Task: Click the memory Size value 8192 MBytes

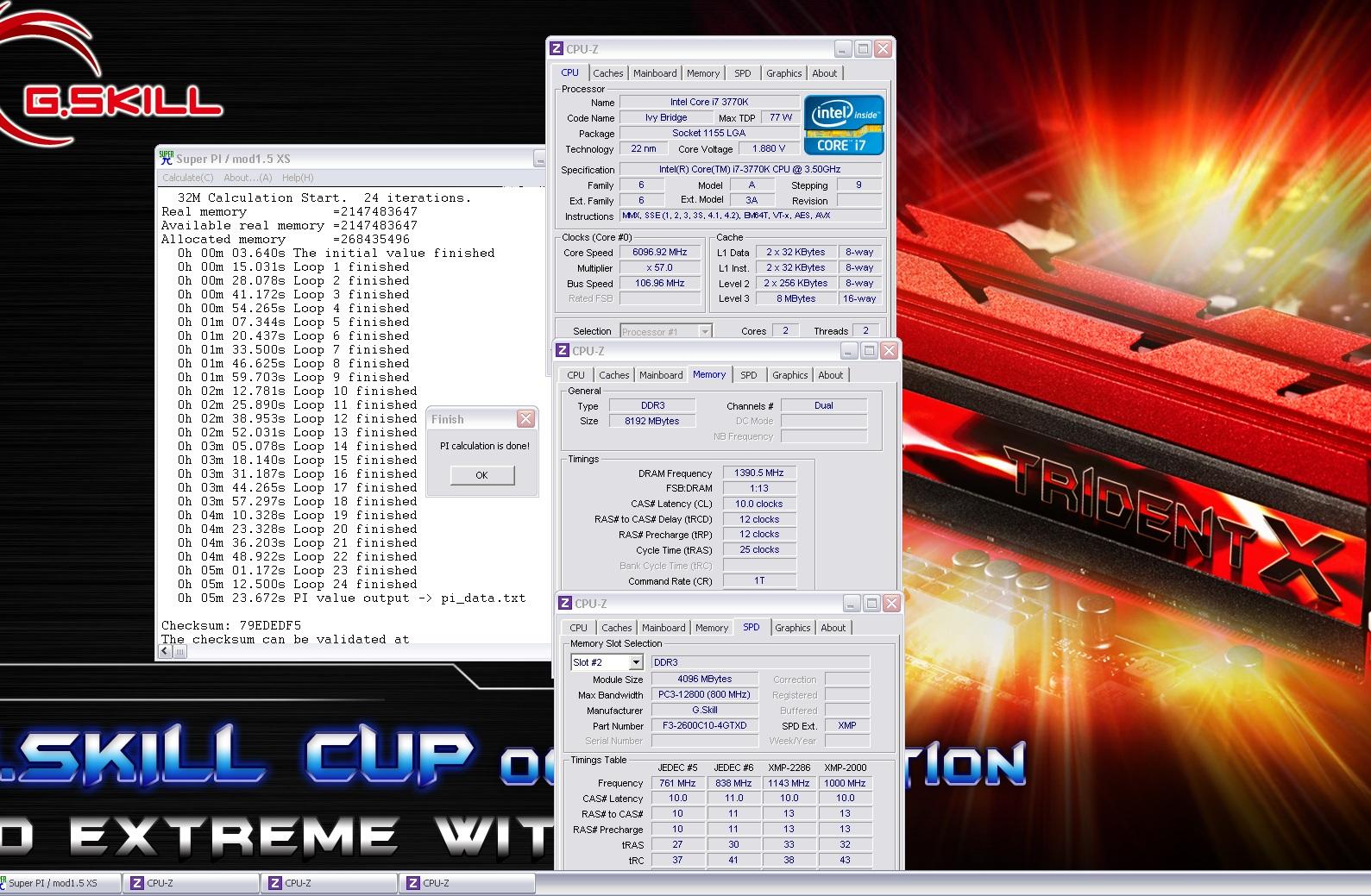Action: [652, 421]
